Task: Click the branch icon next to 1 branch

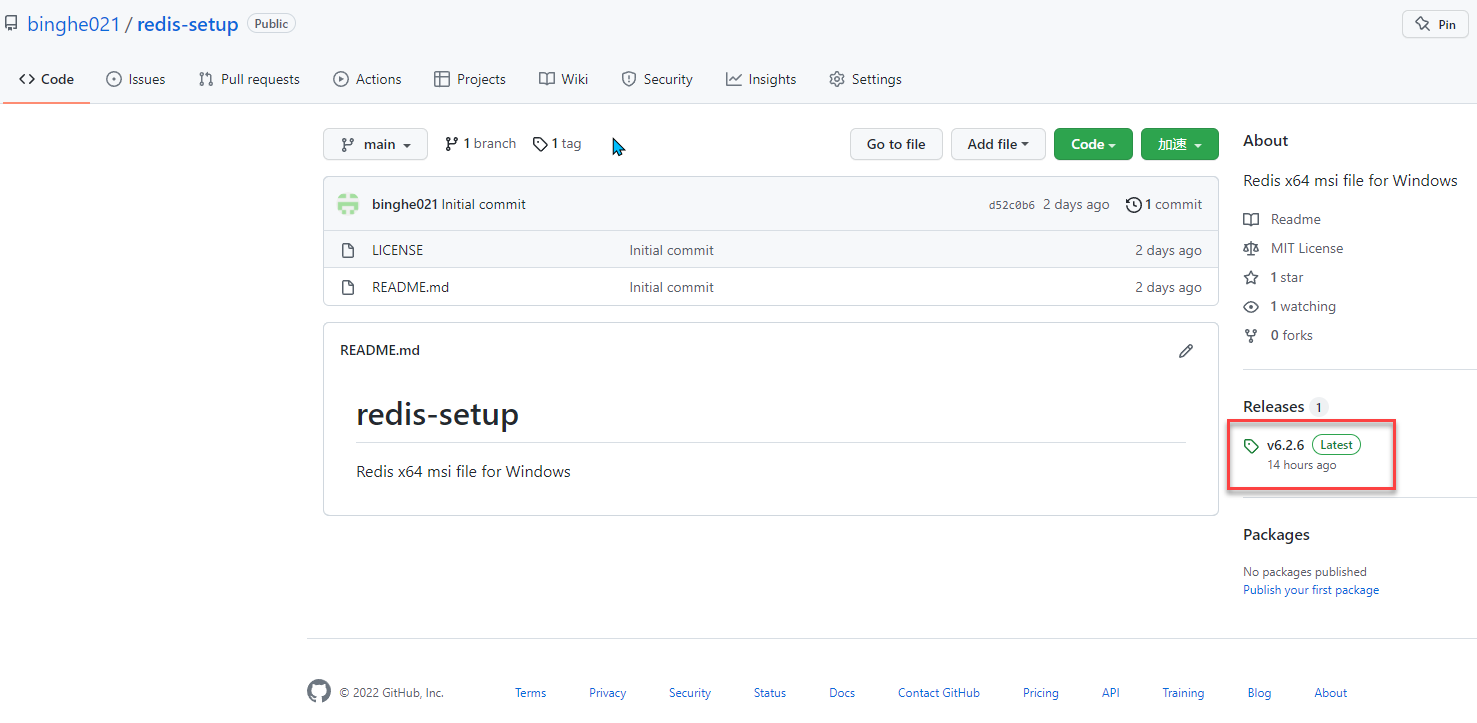Action: (451, 144)
